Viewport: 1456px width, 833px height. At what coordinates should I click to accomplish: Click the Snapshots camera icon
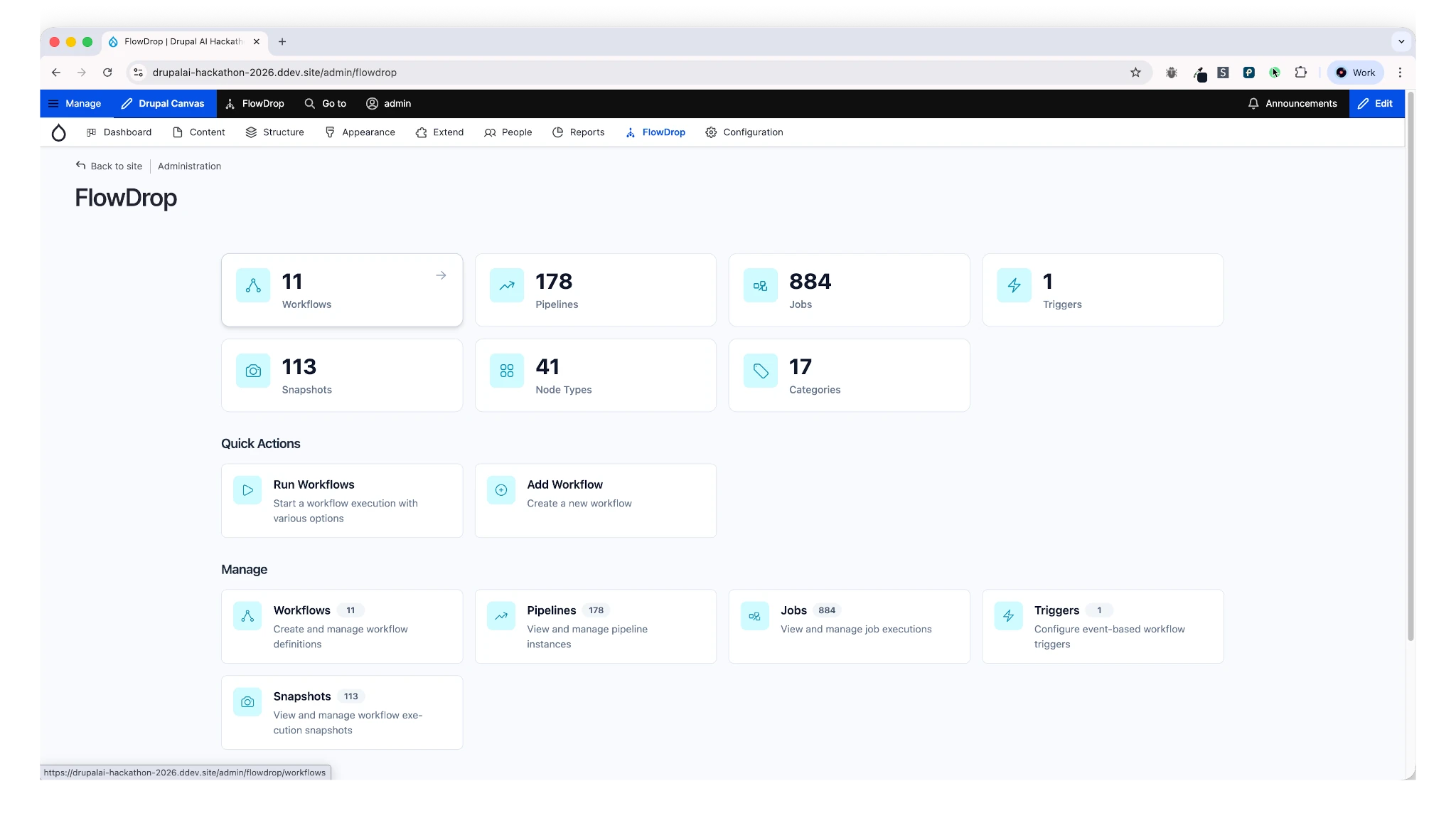252,371
